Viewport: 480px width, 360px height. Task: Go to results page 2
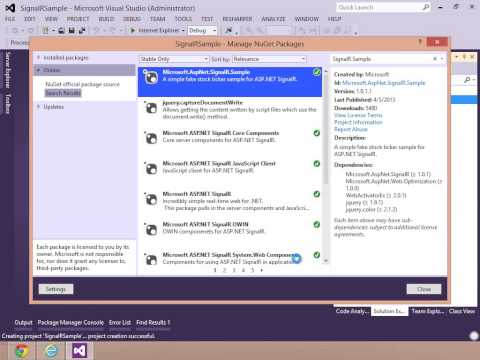click(x=224, y=270)
